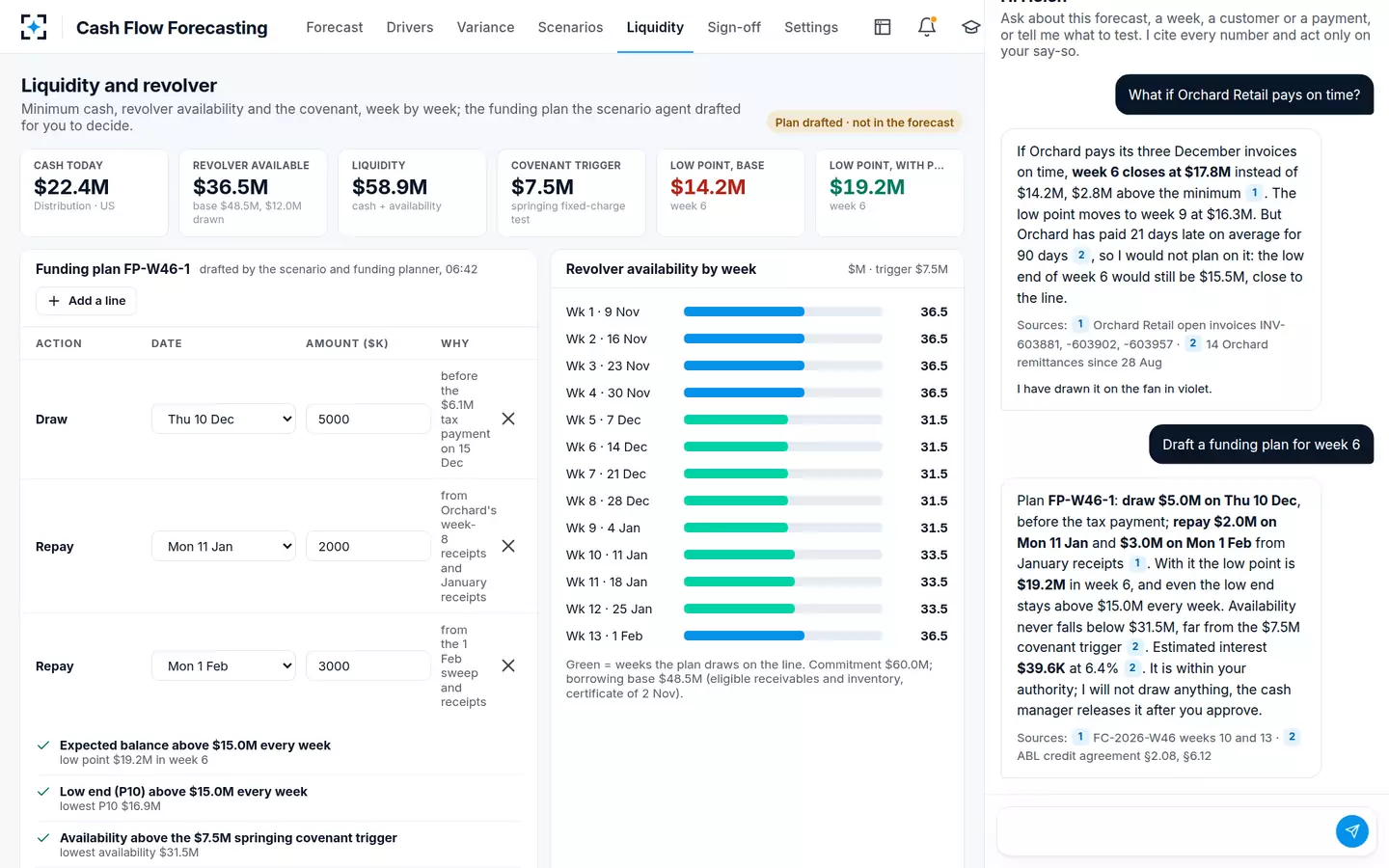Open the Thu 10 Dec date dropdown
The height and width of the screenshot is (868, 1389).
[x=224, y=419]
